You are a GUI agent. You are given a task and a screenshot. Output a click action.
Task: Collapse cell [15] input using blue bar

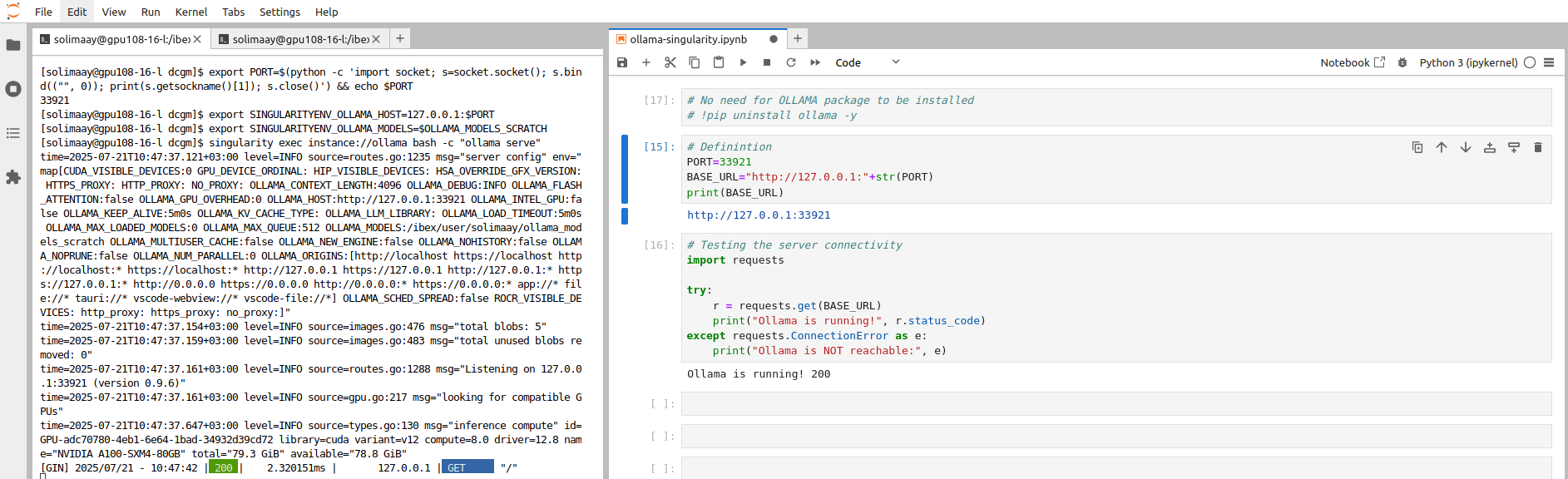point(625,169)
